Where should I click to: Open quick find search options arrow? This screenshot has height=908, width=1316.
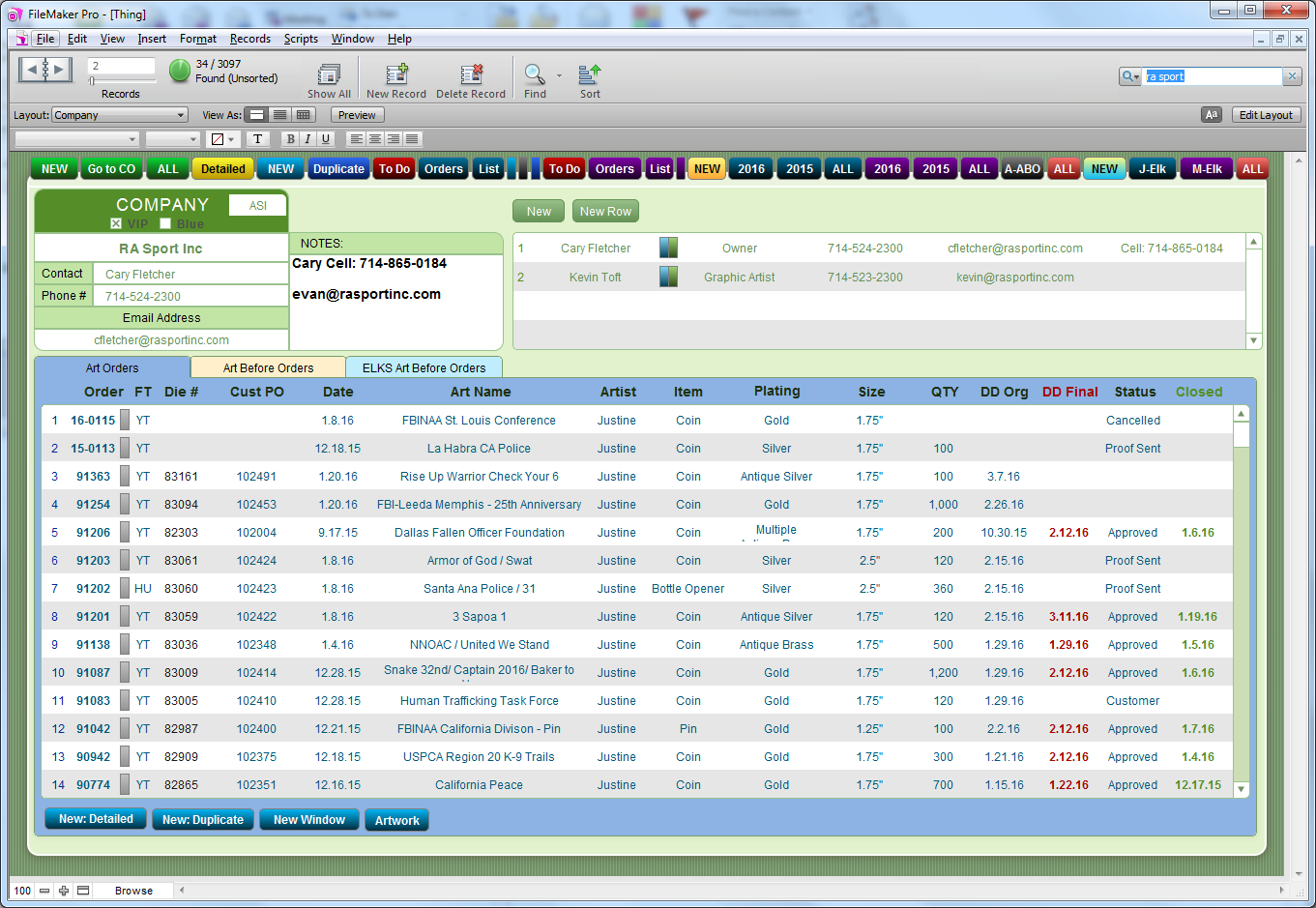[x=1130, y=76]
